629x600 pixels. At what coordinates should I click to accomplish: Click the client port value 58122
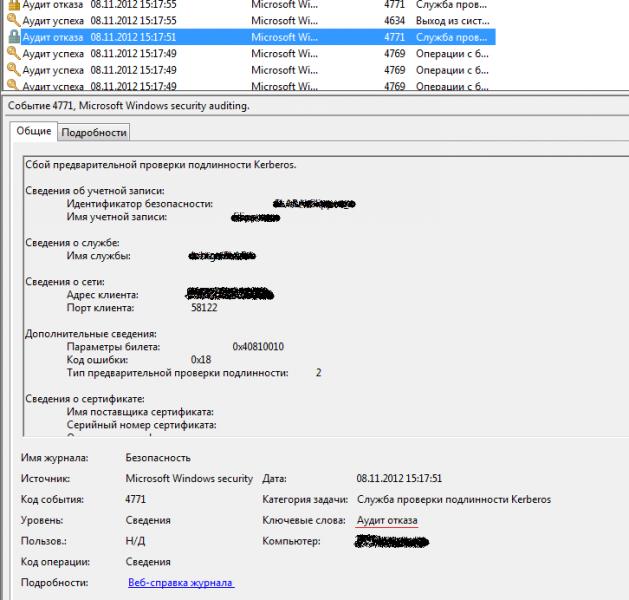click(x=204, y=308)
